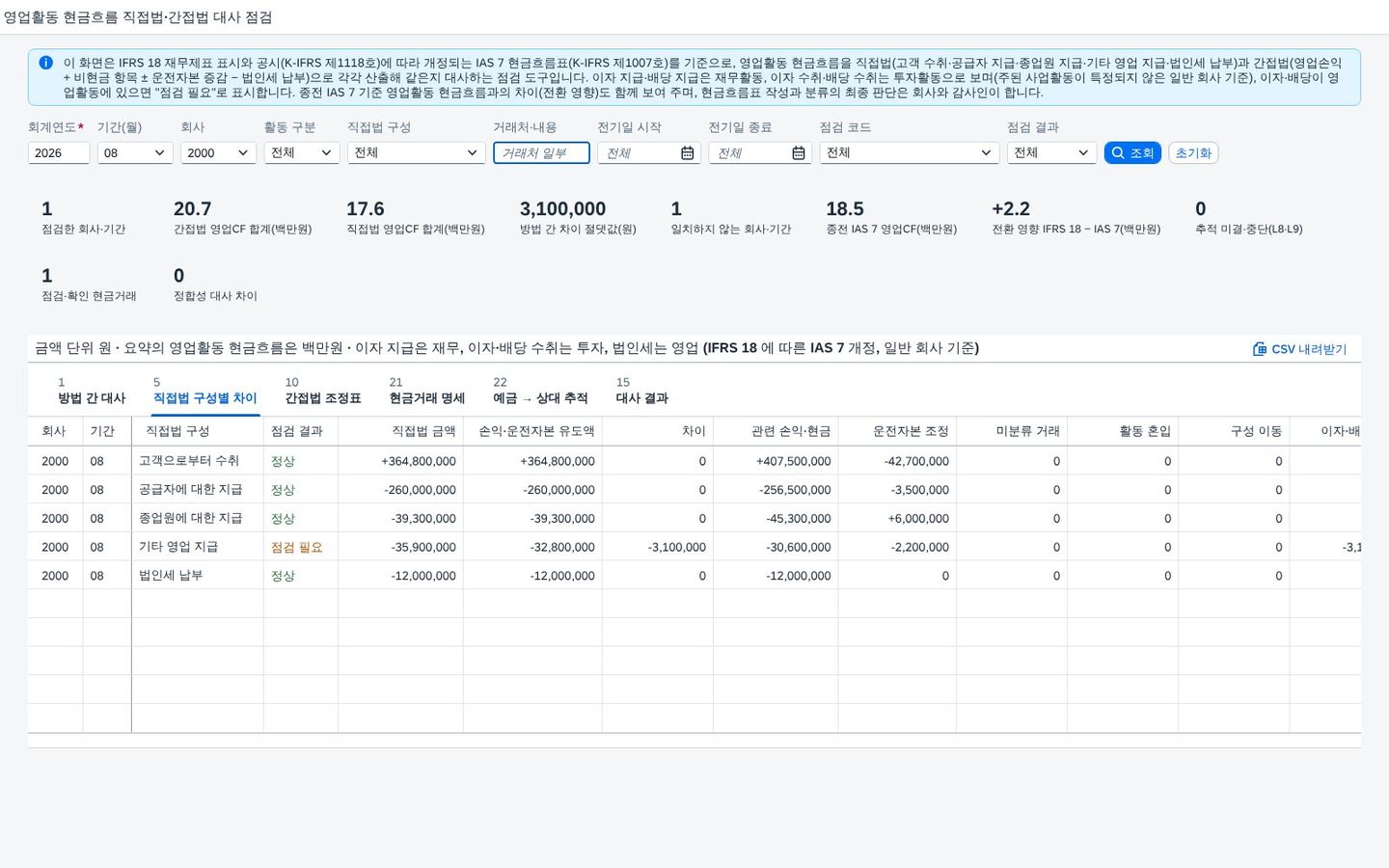Switch to the 방법 간 대사 tab
The width and height of the screenshot is (1389, 868).
(x=92, y=391)
